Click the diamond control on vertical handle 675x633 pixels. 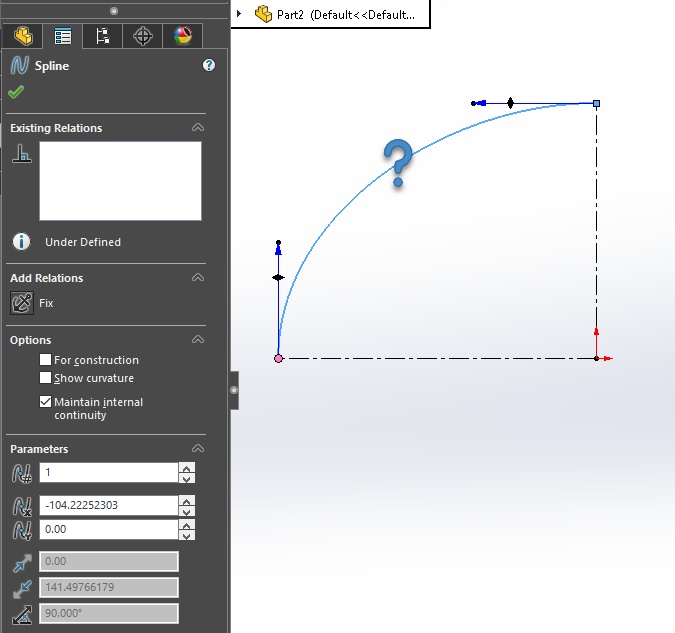pyautogui.click(x=279, y=277)
